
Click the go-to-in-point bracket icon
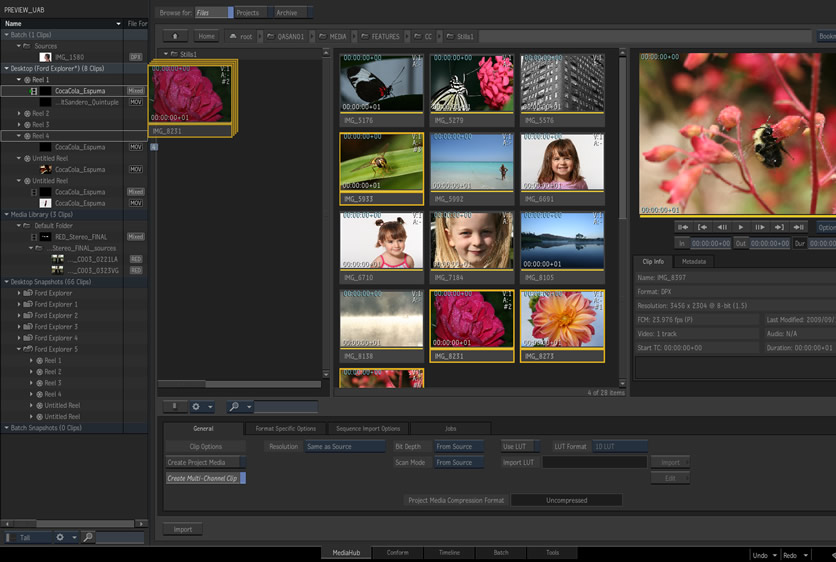point(703,227)
